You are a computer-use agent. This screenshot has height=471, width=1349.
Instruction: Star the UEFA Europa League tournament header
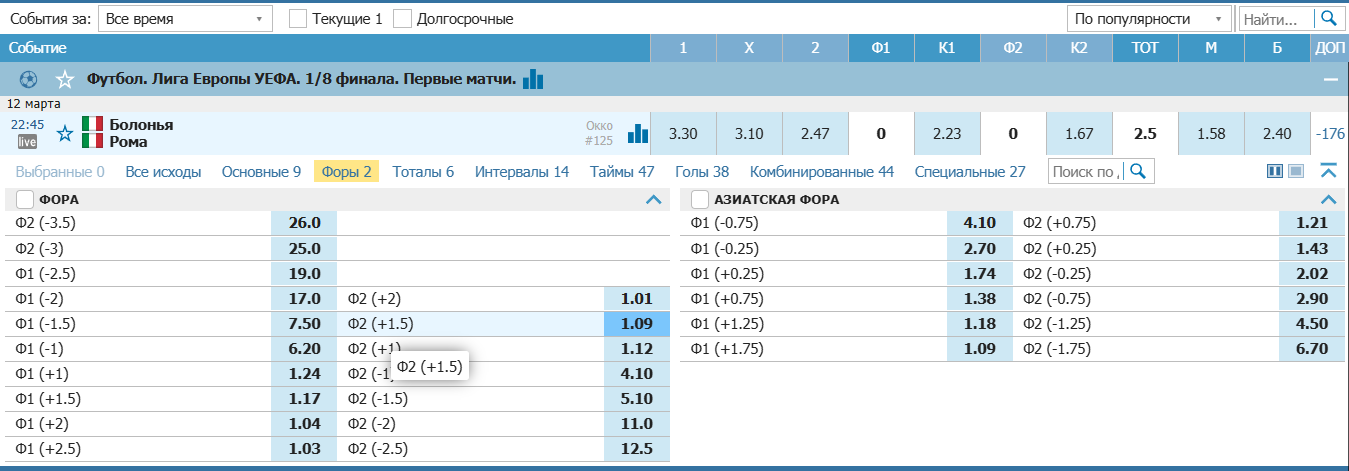click(65, 79)
